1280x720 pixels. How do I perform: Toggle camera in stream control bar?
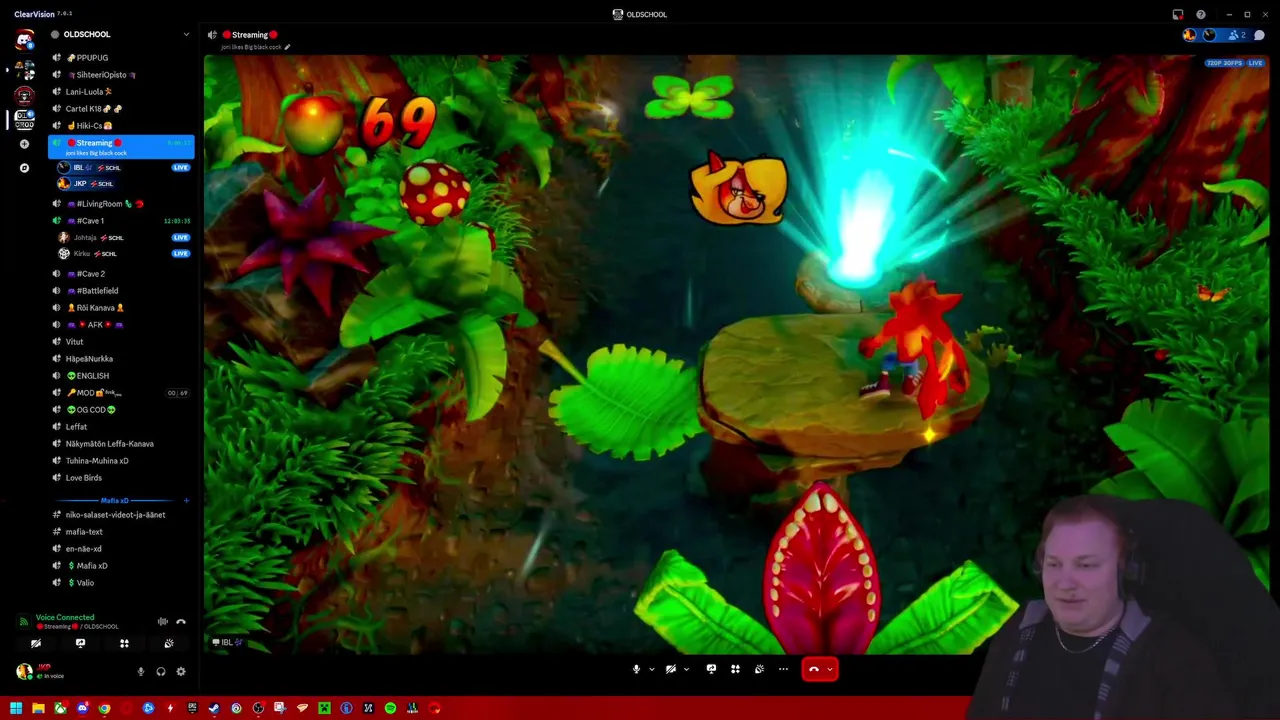coord(671,669)
